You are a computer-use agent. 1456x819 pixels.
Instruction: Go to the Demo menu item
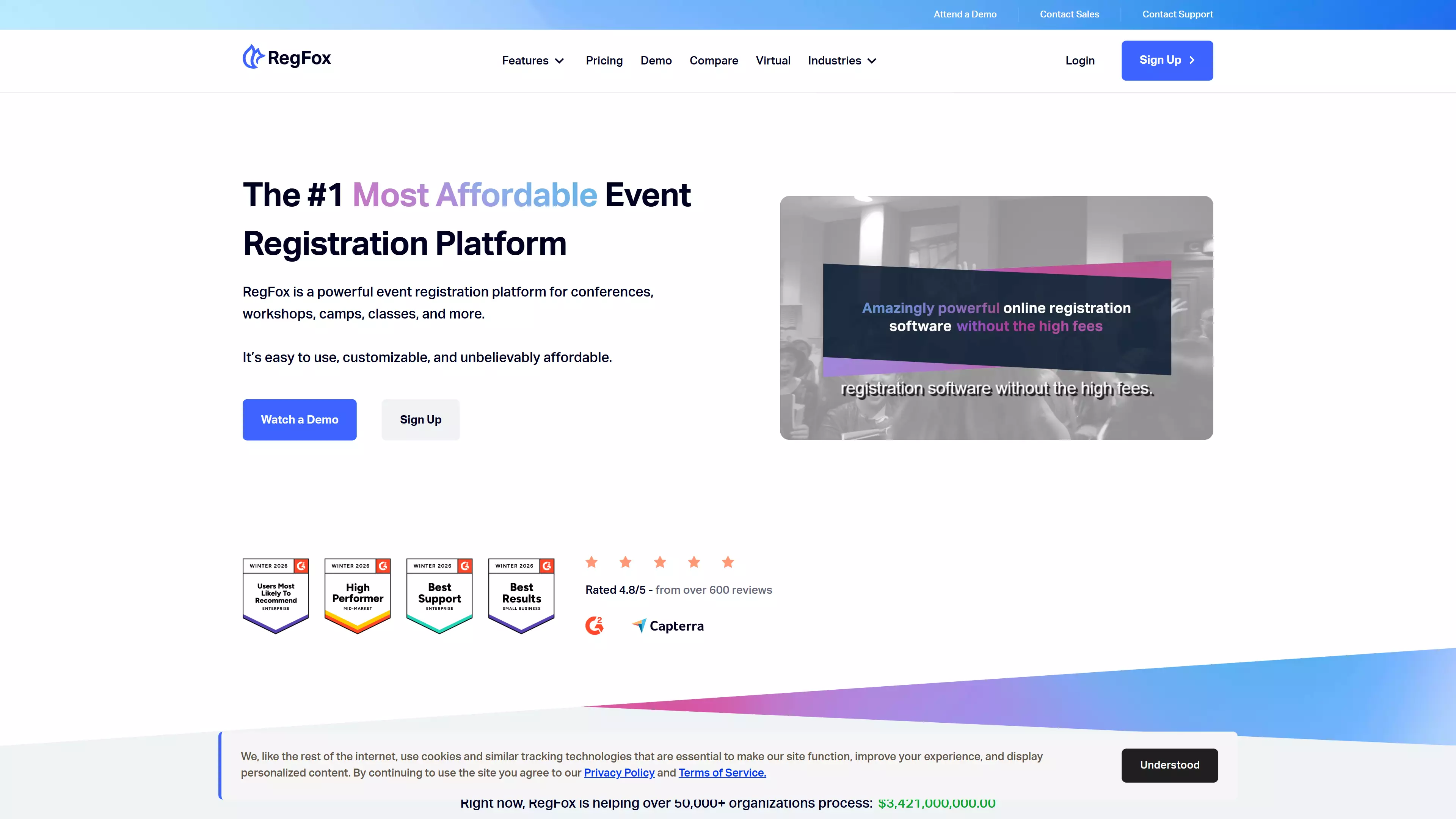pos(656,61)
